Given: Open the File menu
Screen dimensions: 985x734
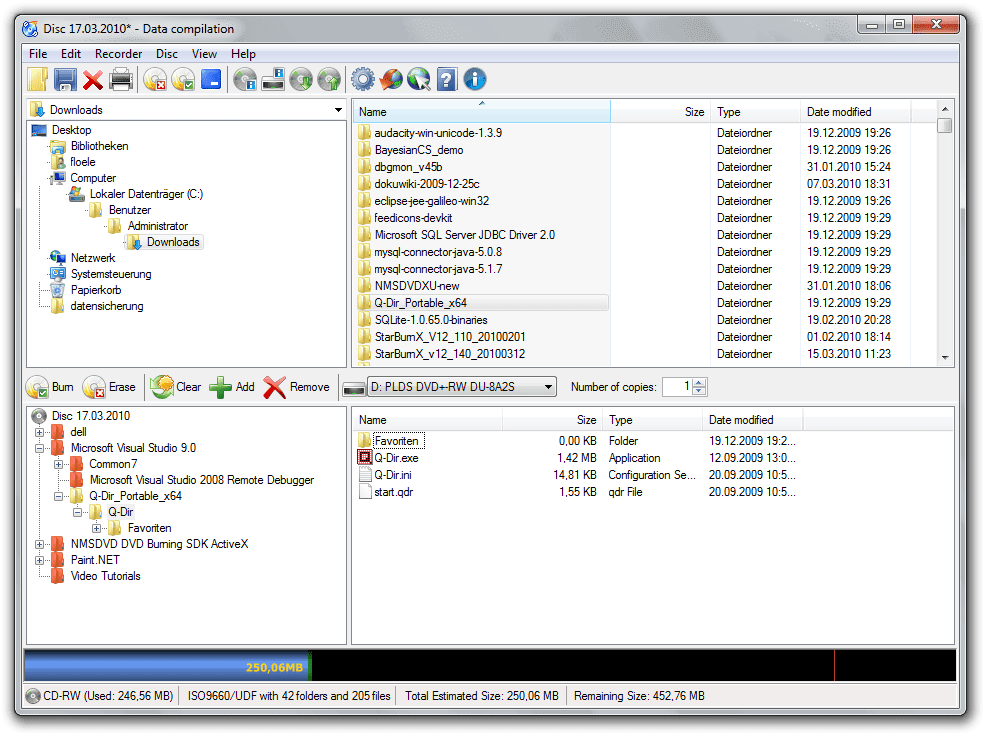Looking at the screenshot, I should point(38,54).
